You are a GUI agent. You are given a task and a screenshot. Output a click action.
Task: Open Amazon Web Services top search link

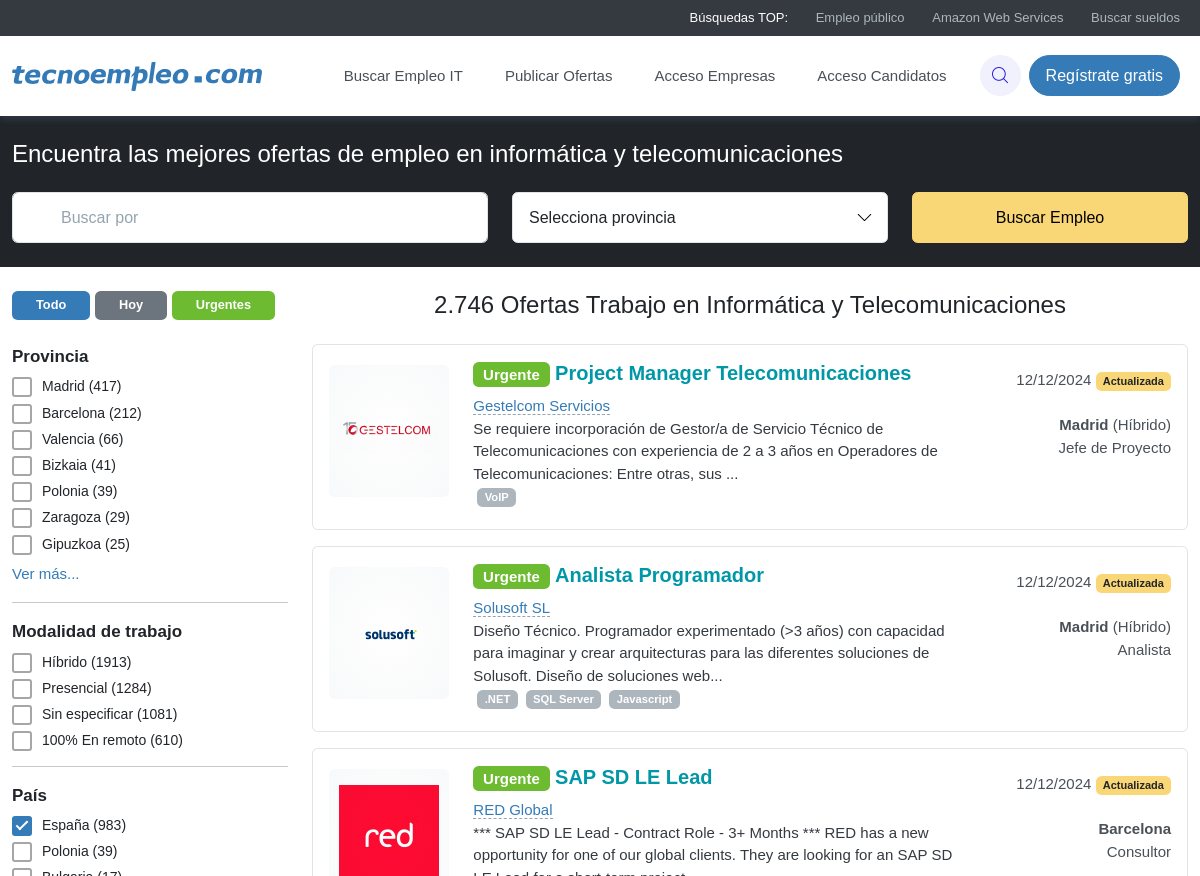click(998, 18)
